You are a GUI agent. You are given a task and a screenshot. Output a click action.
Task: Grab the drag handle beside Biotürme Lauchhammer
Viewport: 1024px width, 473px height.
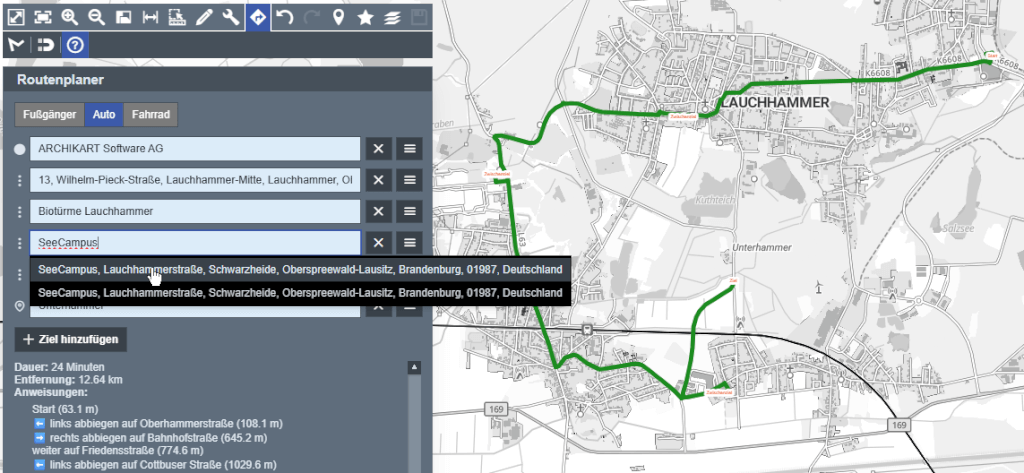click(x=20, y=212)
